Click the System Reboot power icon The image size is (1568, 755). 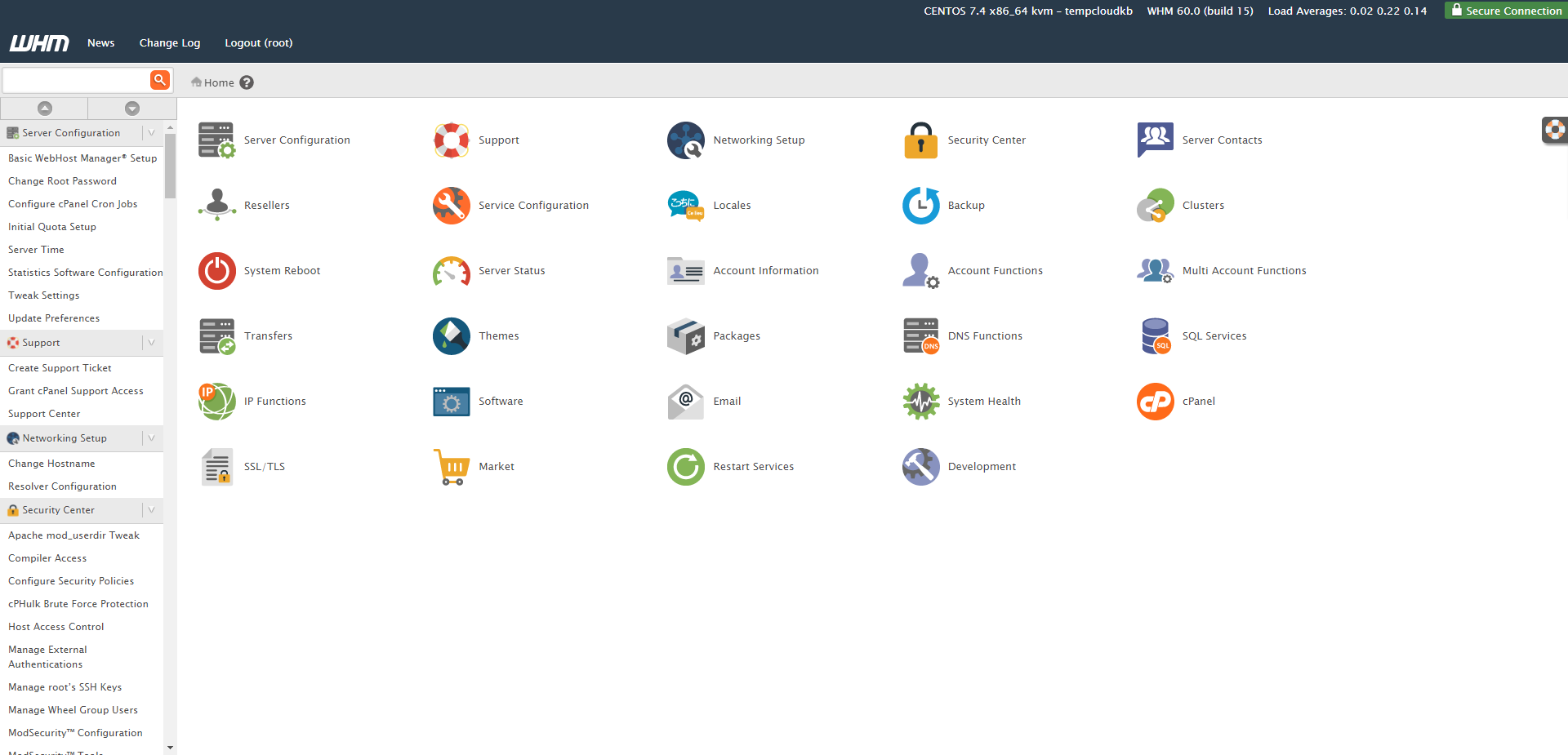pos(216,271)
